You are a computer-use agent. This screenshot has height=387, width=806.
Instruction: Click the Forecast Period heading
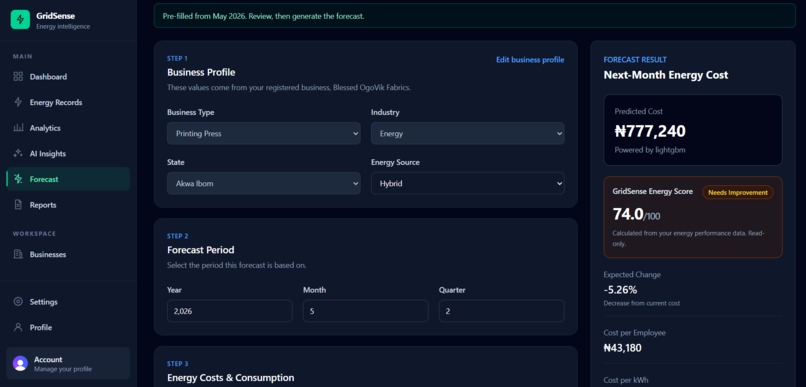pyautogui.click(x=200, y=250)
